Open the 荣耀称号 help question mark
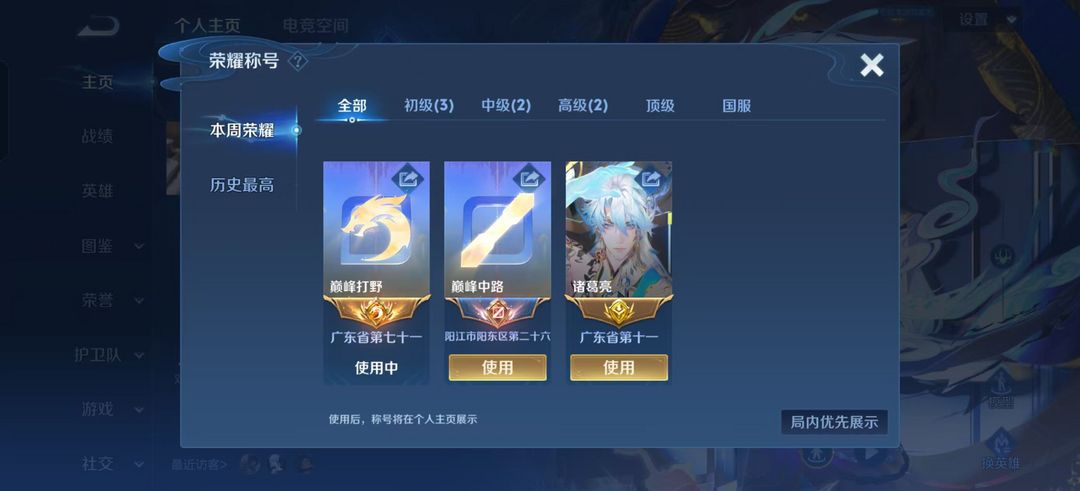This screenshot has height=491, width=1080. [298, 62]
